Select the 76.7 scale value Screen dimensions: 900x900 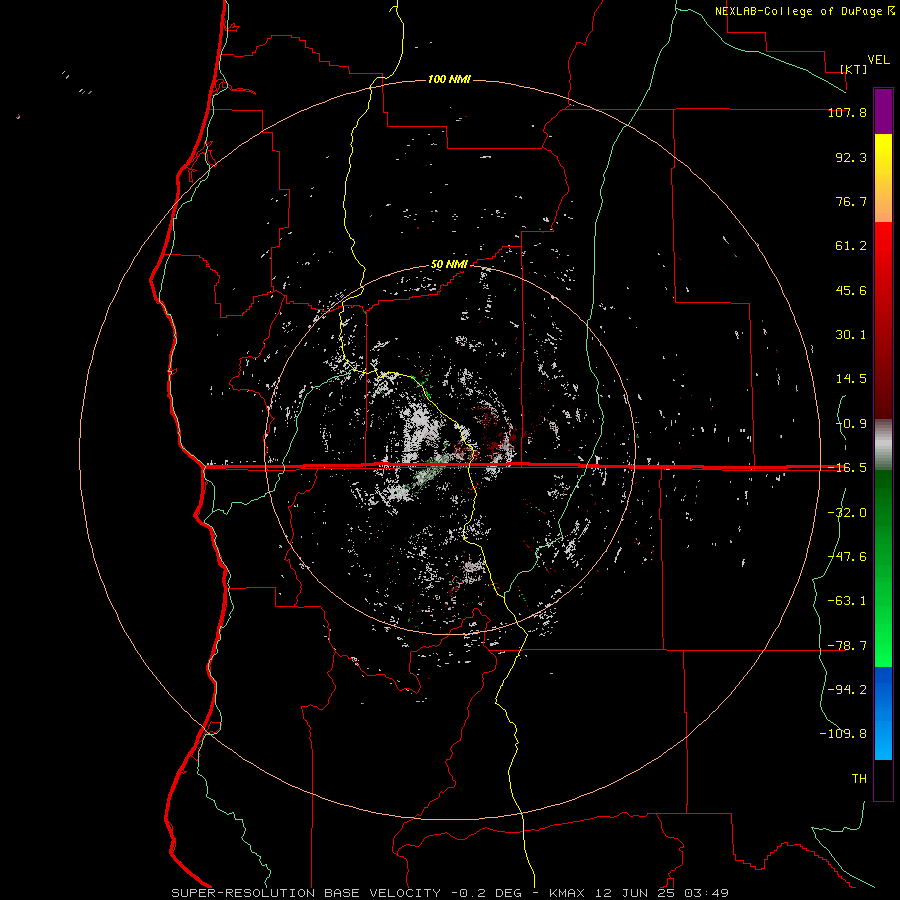coord(851,201)
